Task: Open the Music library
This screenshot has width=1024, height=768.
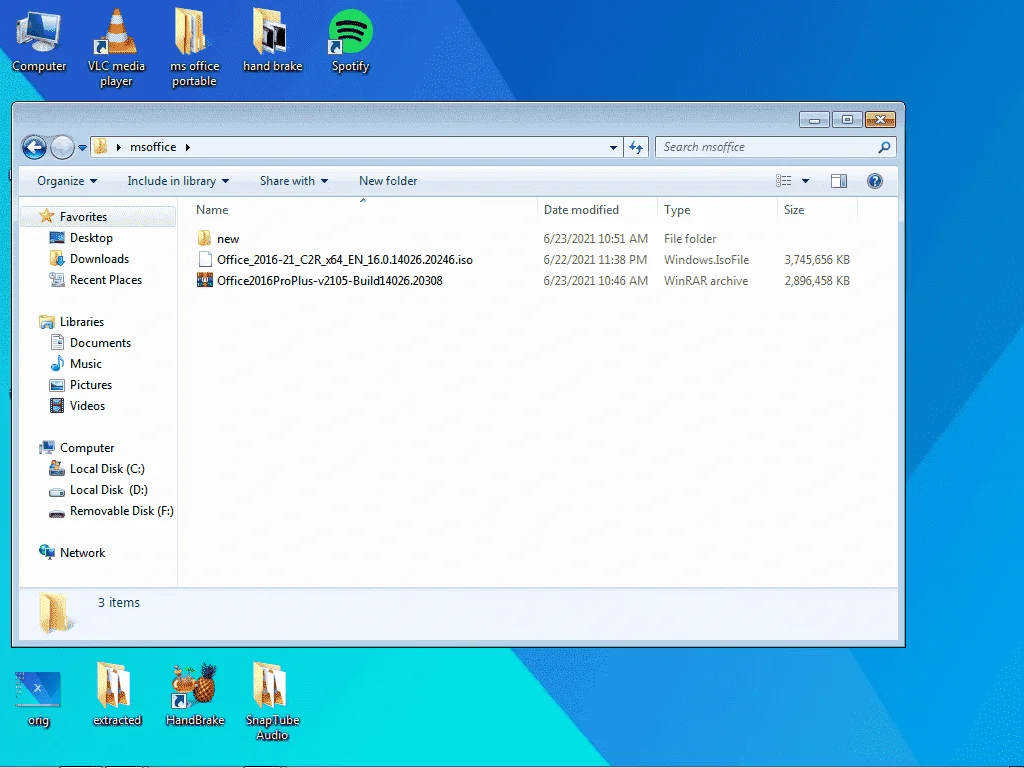Action: click(86, 364)
